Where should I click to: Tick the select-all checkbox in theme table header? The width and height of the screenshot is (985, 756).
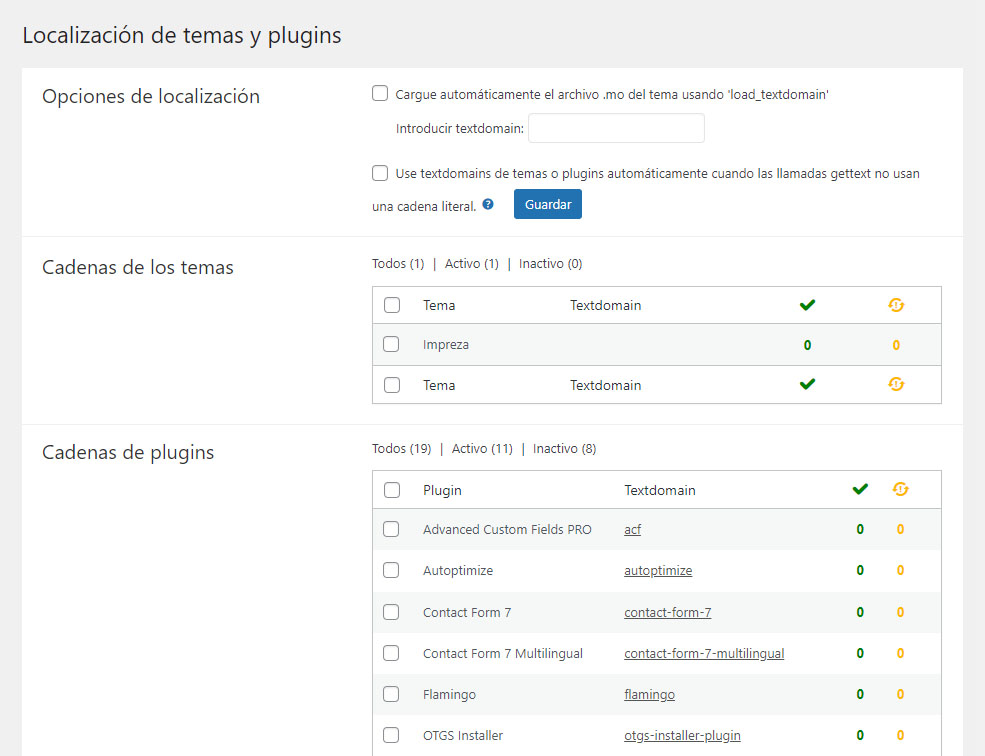pyautogui.click(x=392, y=305)
